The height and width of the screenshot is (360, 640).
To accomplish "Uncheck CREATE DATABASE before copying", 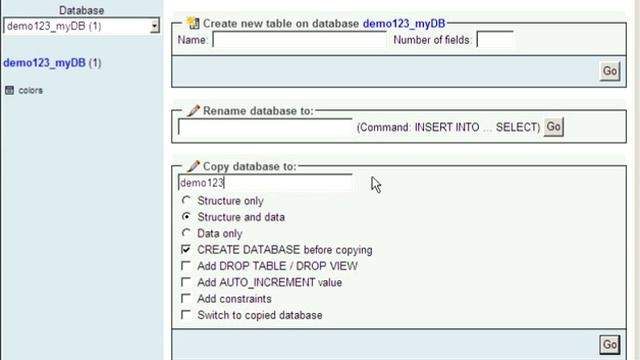I will 186,249.
